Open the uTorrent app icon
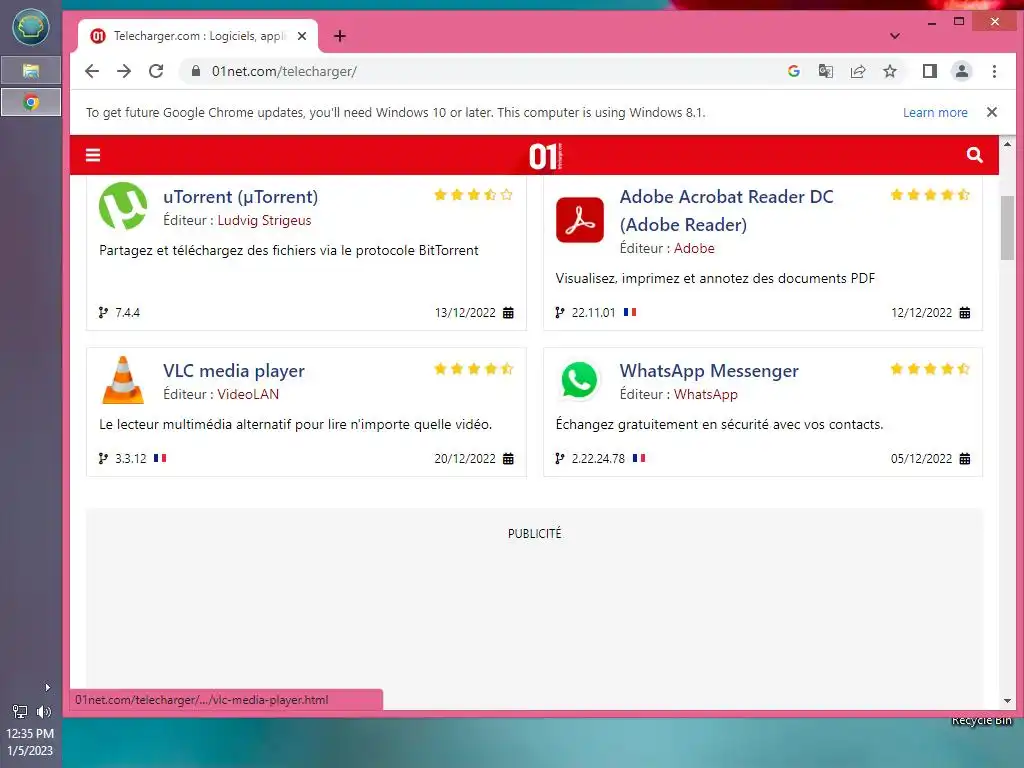Screen dimensions: 1024x768 (x=123, y=206)
